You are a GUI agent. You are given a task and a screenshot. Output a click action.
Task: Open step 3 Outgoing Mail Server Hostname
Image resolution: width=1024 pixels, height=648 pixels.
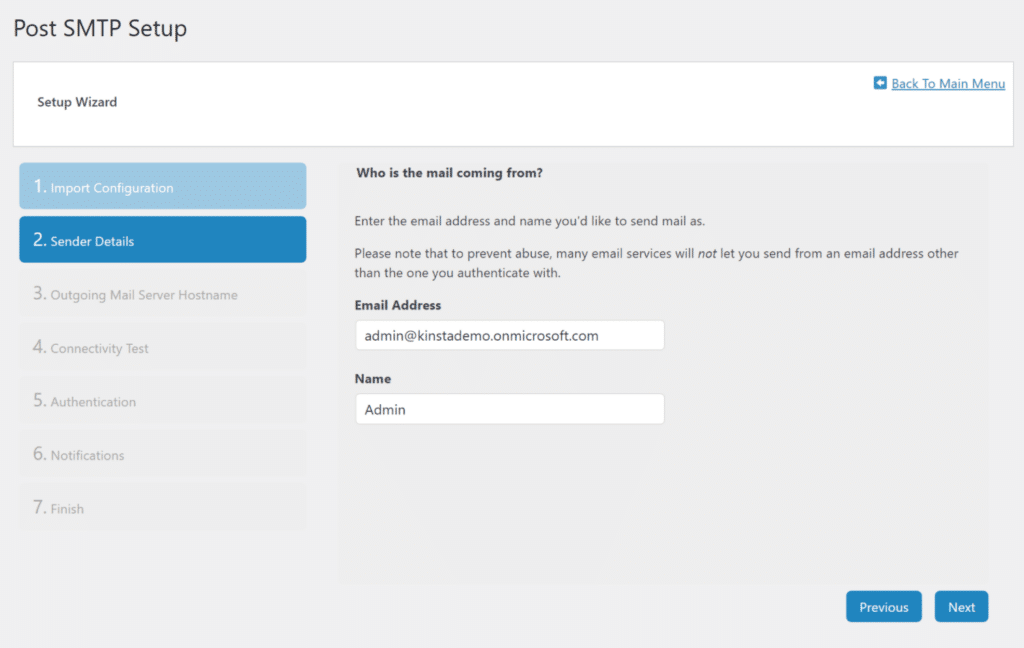pos(162,294)
